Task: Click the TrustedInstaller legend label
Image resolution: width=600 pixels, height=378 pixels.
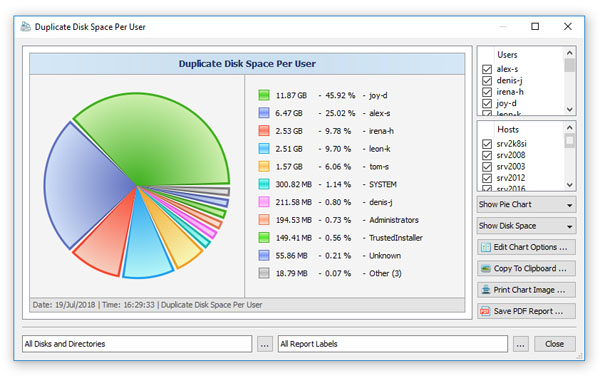Action: click(396, 238)
